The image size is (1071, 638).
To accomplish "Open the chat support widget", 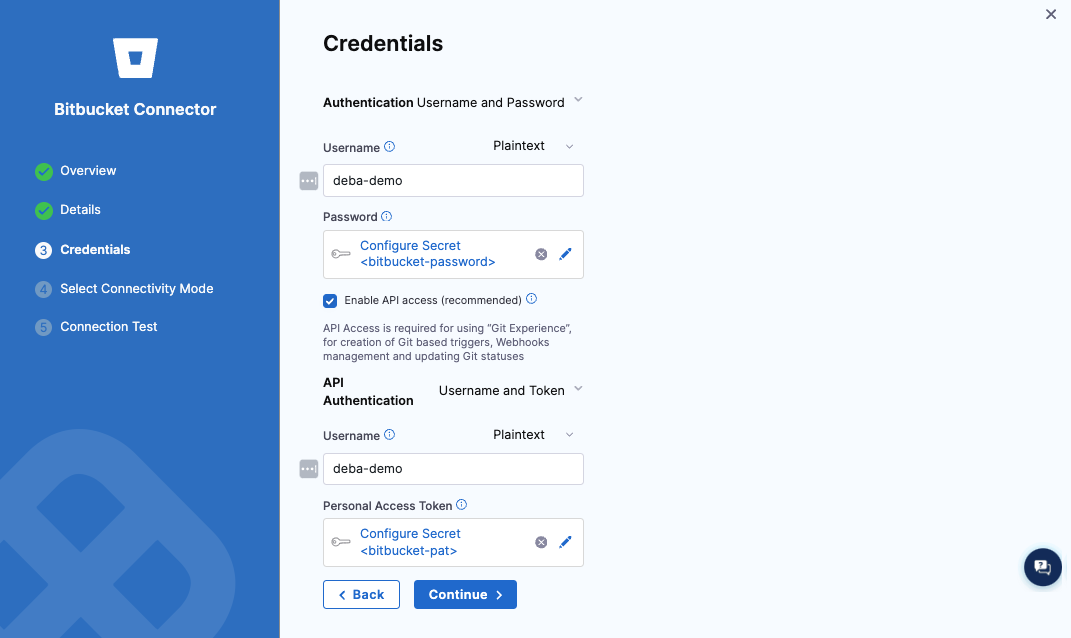I will point(1042,567).
